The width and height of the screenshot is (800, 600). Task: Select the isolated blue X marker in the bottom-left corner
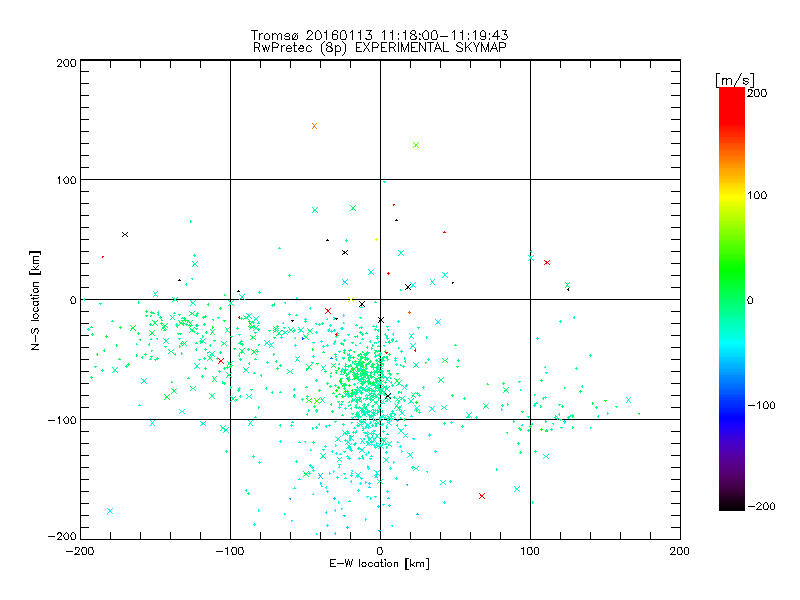point(110,511)
